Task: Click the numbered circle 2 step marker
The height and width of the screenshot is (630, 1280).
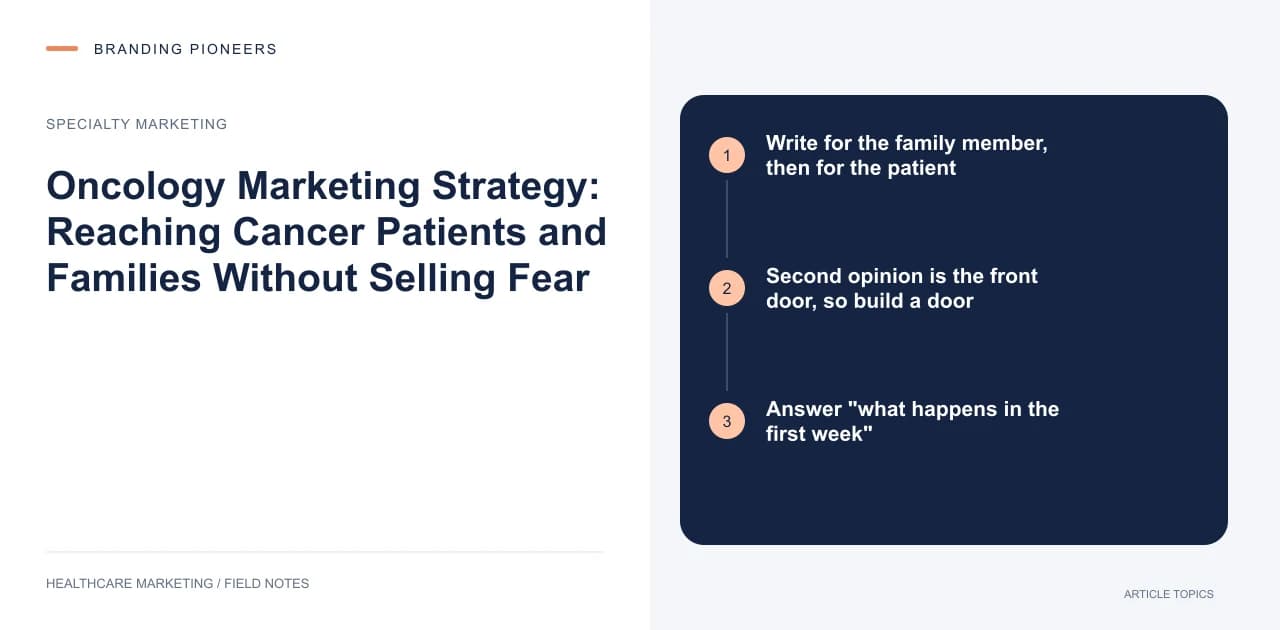Action: pos(727,288)
